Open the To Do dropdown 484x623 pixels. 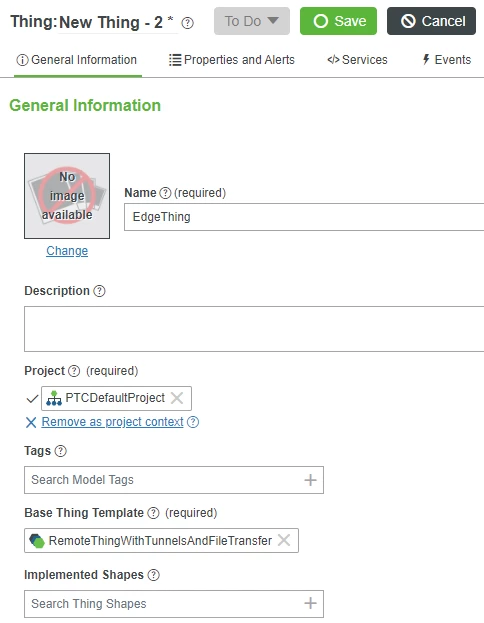tap(252, 21)
